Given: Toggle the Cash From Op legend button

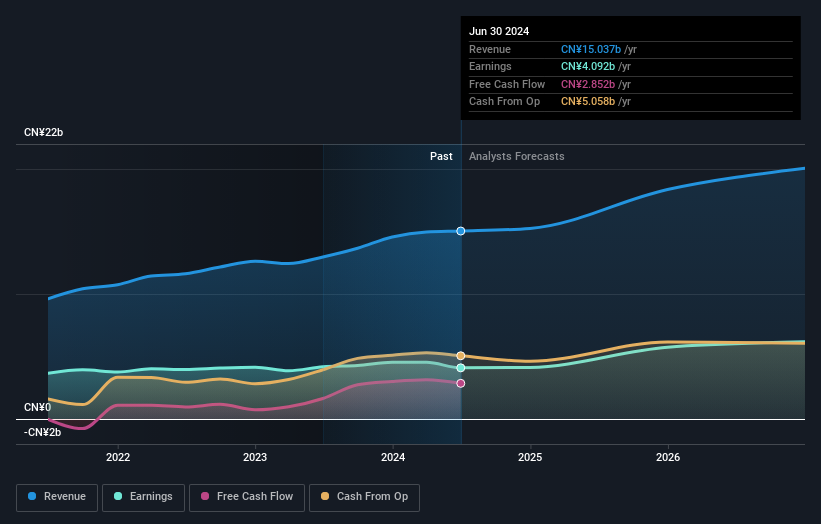Looking at the screenshot, I should point(364,497).
